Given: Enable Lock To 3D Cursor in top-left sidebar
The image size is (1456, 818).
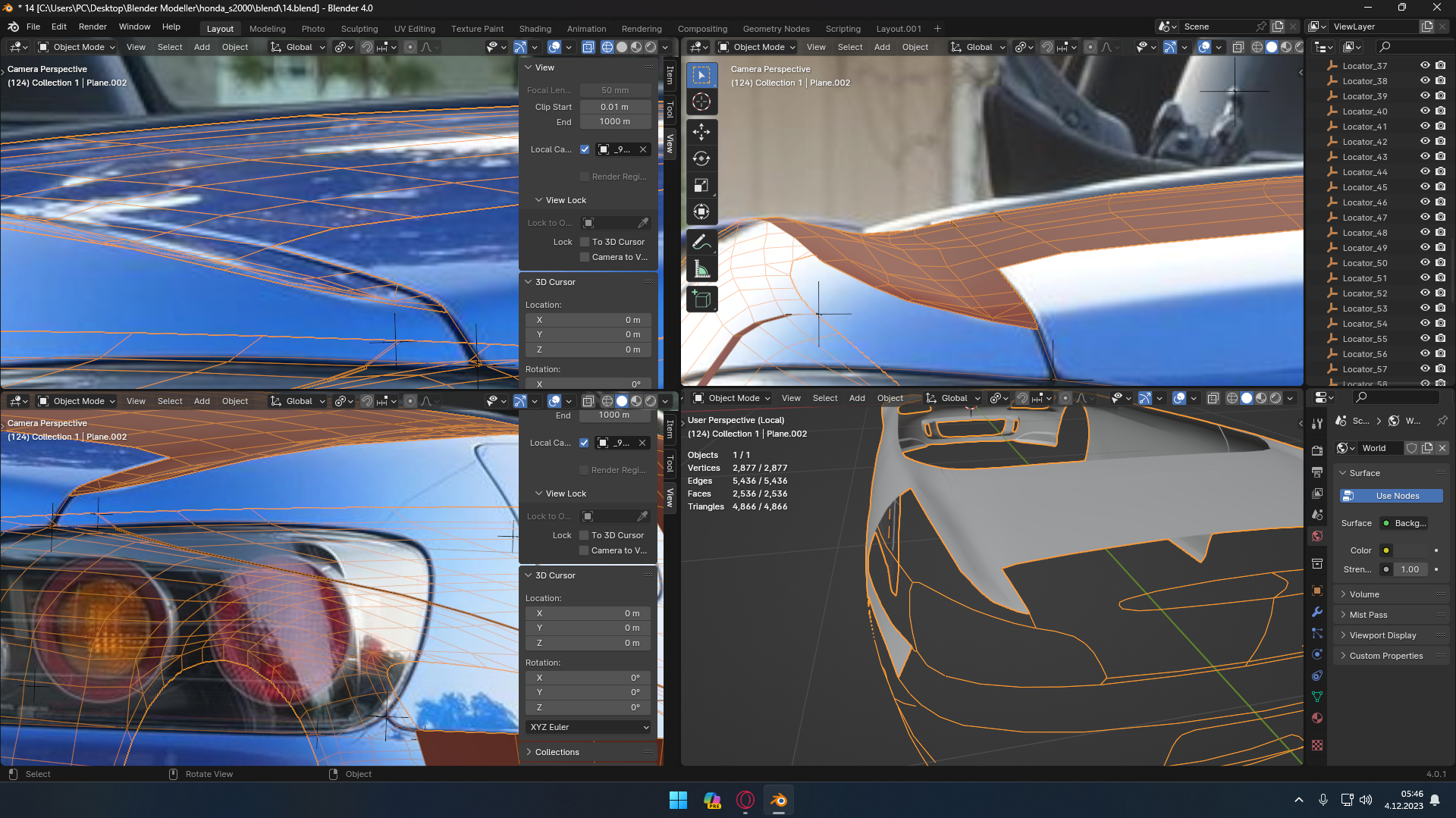Looking at the screenshot, I should pyautogui.click(x=585, y=242).
